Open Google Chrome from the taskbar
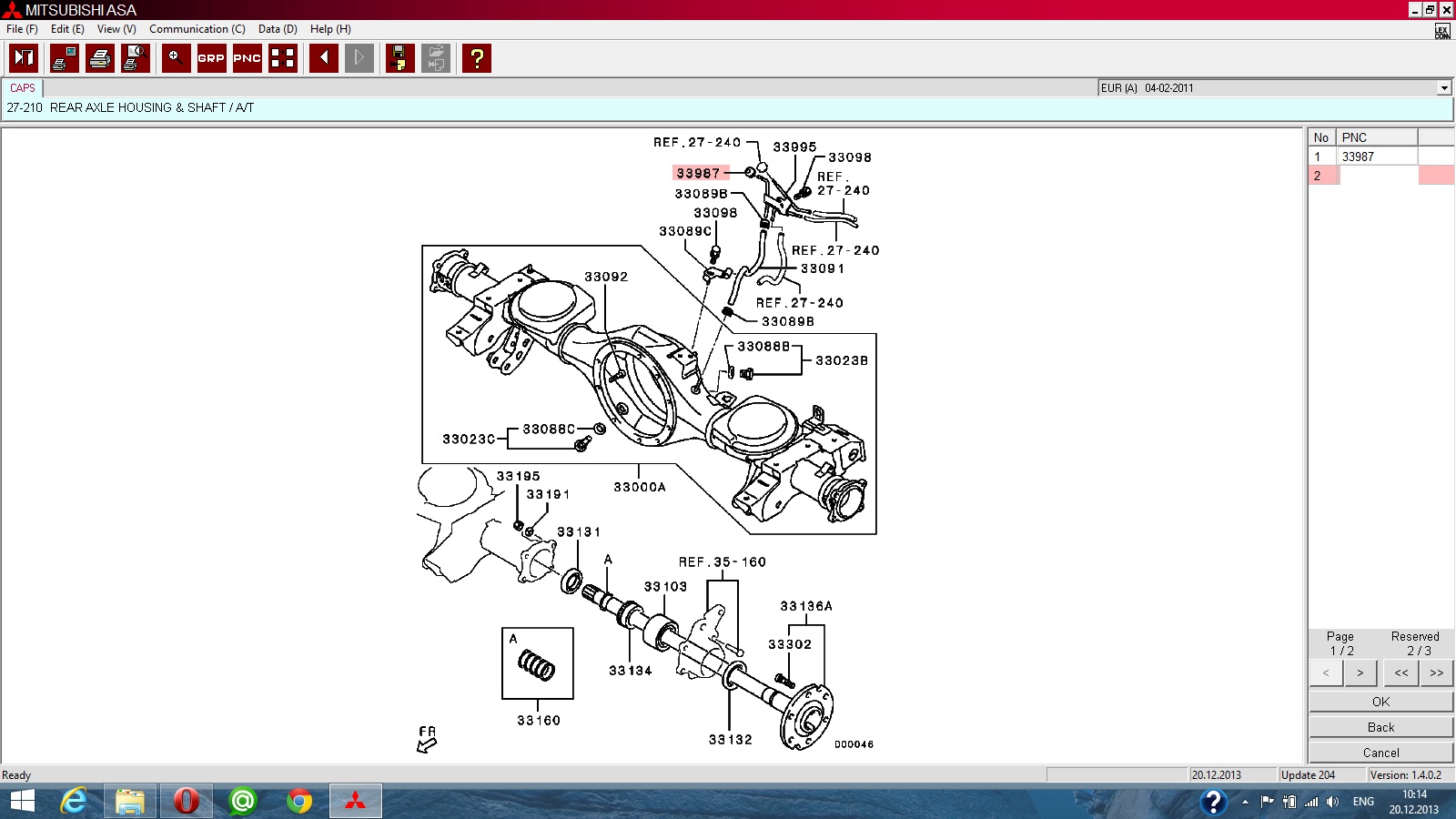Viewport: 1456px width, 819px height. (x=298, y=801)
